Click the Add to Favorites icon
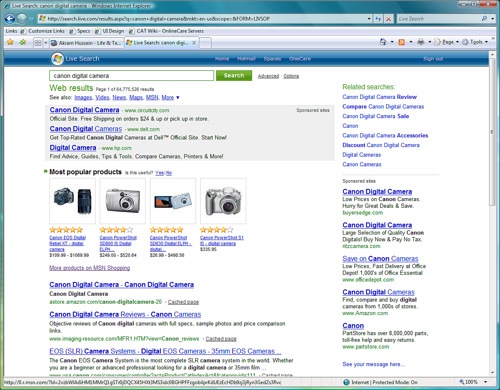The image size is (500, 390). coord(23,42)
